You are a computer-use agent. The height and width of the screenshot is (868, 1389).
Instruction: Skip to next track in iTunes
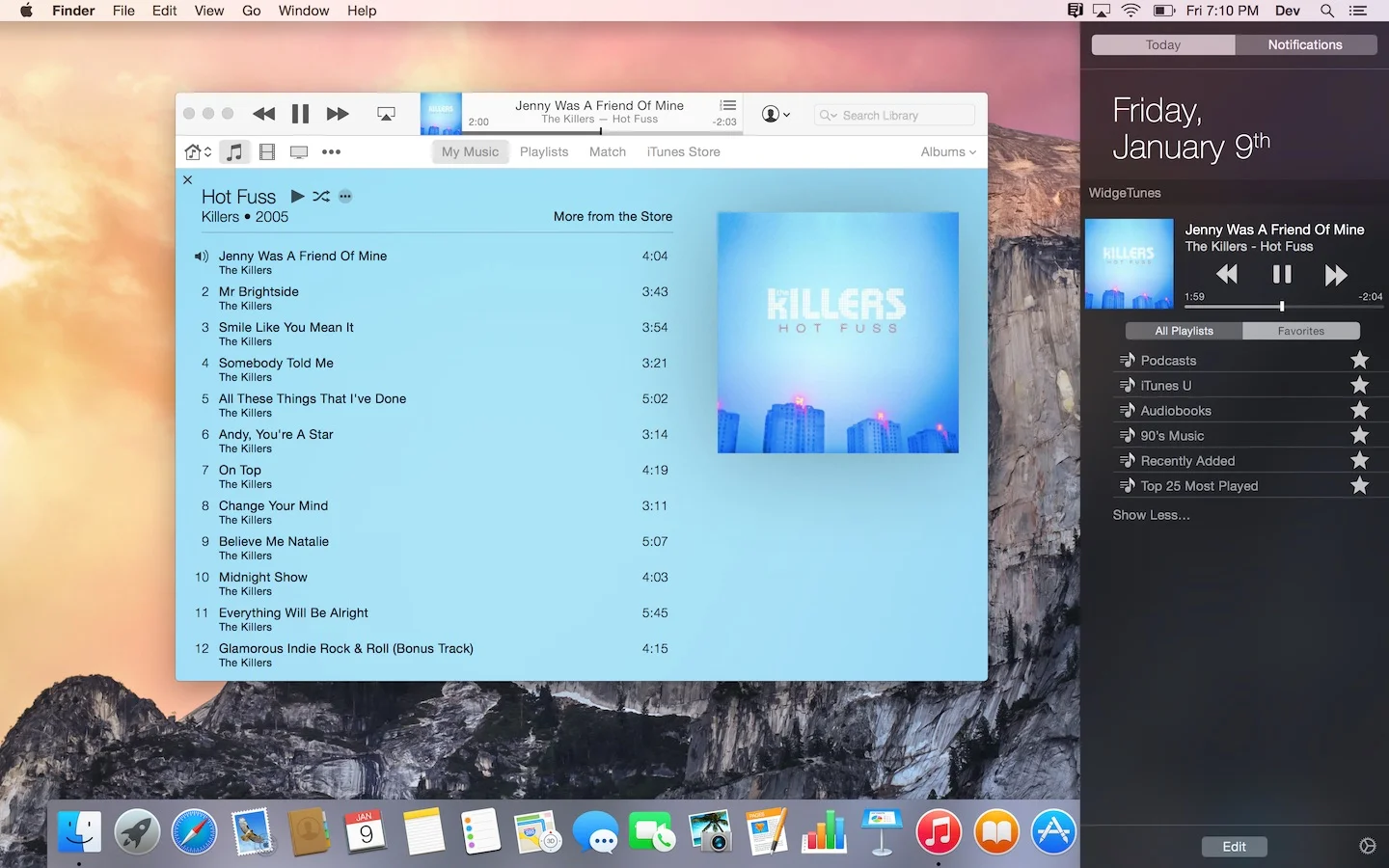(338, 114)
